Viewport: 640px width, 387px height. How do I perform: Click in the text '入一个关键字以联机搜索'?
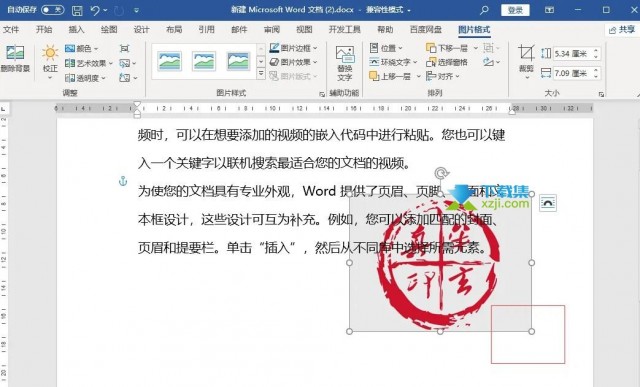point(207,163)
